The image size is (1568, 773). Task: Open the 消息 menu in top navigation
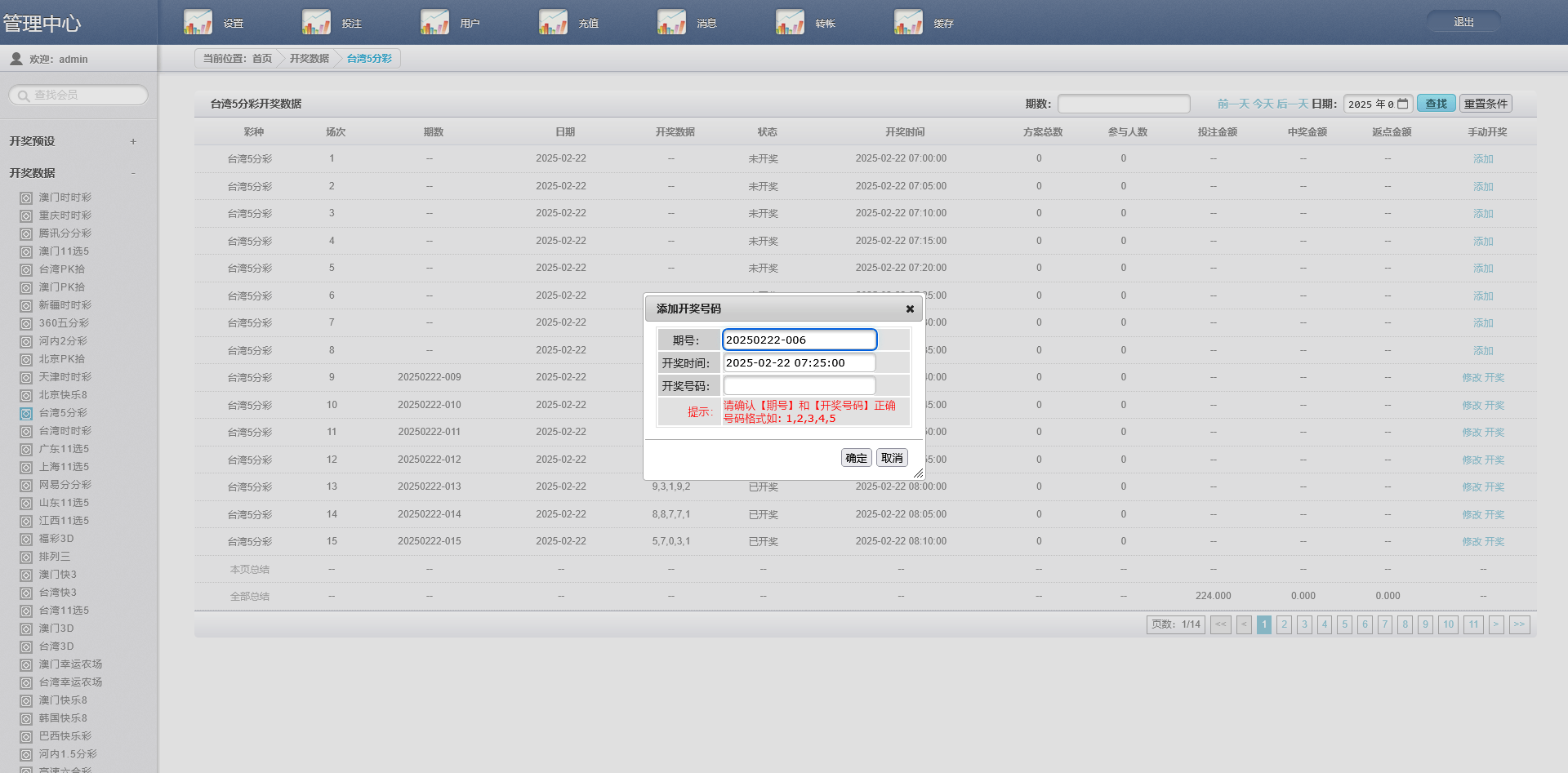pos(706,24)
